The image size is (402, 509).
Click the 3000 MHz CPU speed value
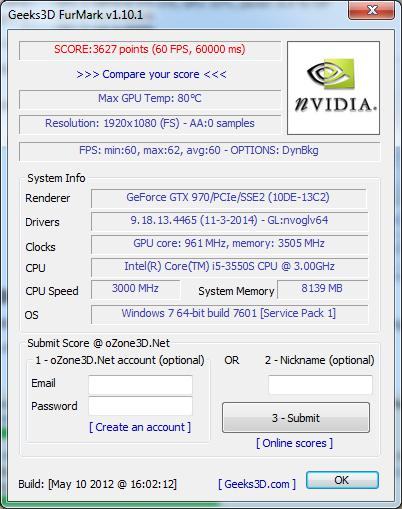[x=135, y=289]
